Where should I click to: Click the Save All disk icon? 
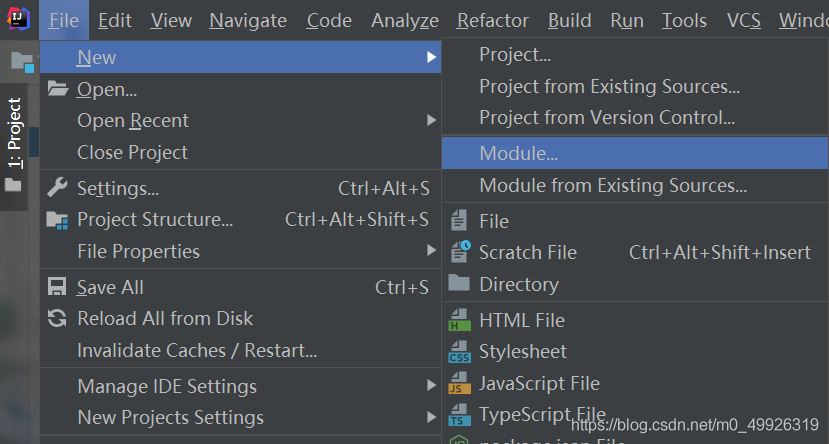tap(58, 287)
